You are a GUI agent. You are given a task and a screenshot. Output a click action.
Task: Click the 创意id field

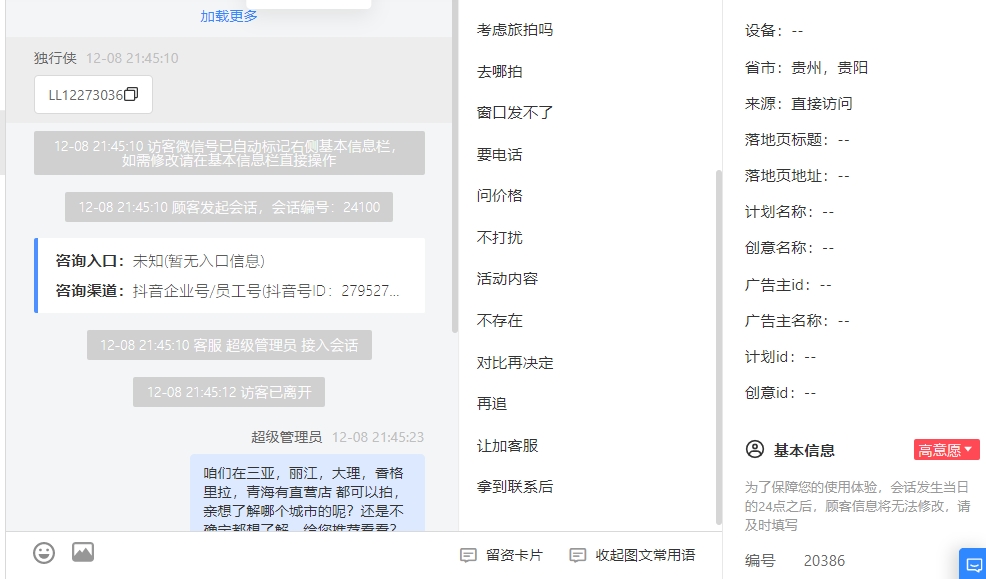(x=780, y=393)
